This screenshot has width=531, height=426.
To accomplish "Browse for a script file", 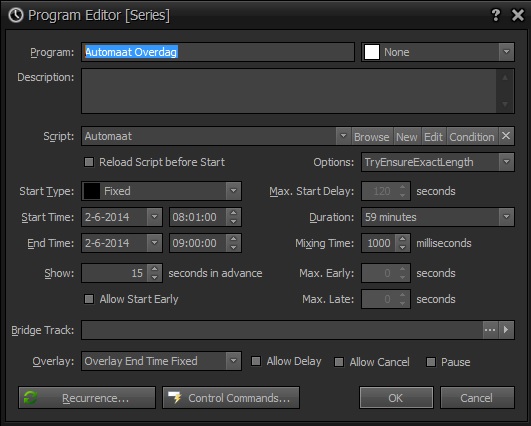I will tap(372, 136).
